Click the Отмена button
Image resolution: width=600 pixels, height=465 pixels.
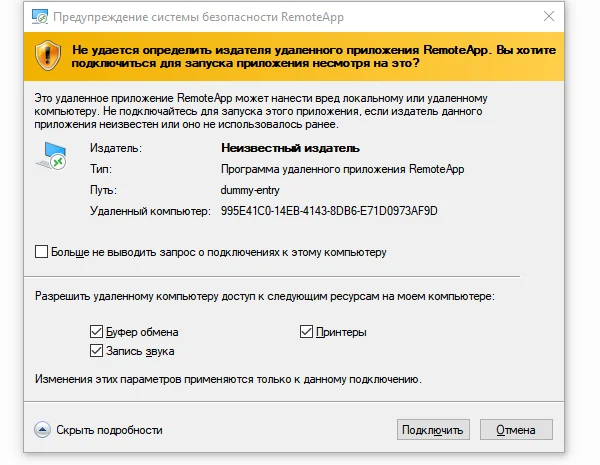(x=516, y=430)
